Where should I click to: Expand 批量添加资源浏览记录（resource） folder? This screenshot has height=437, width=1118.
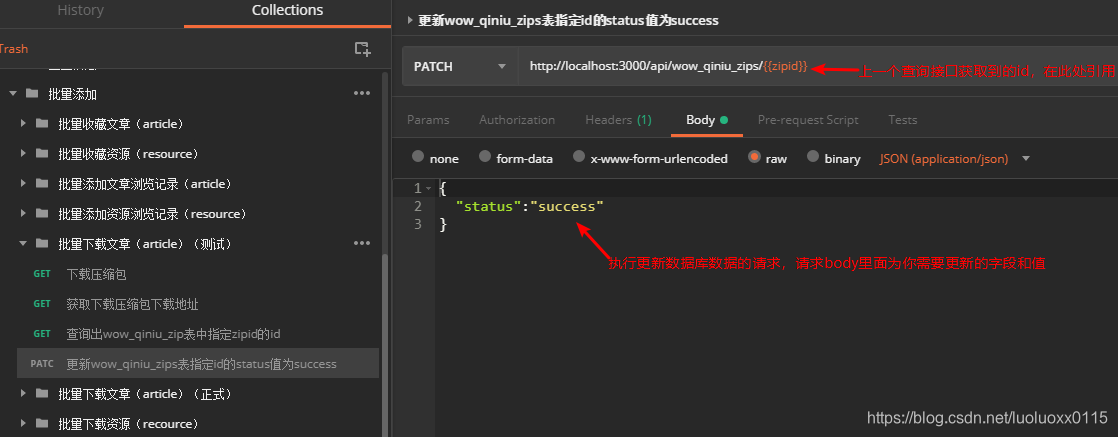(x=24, y=213)
